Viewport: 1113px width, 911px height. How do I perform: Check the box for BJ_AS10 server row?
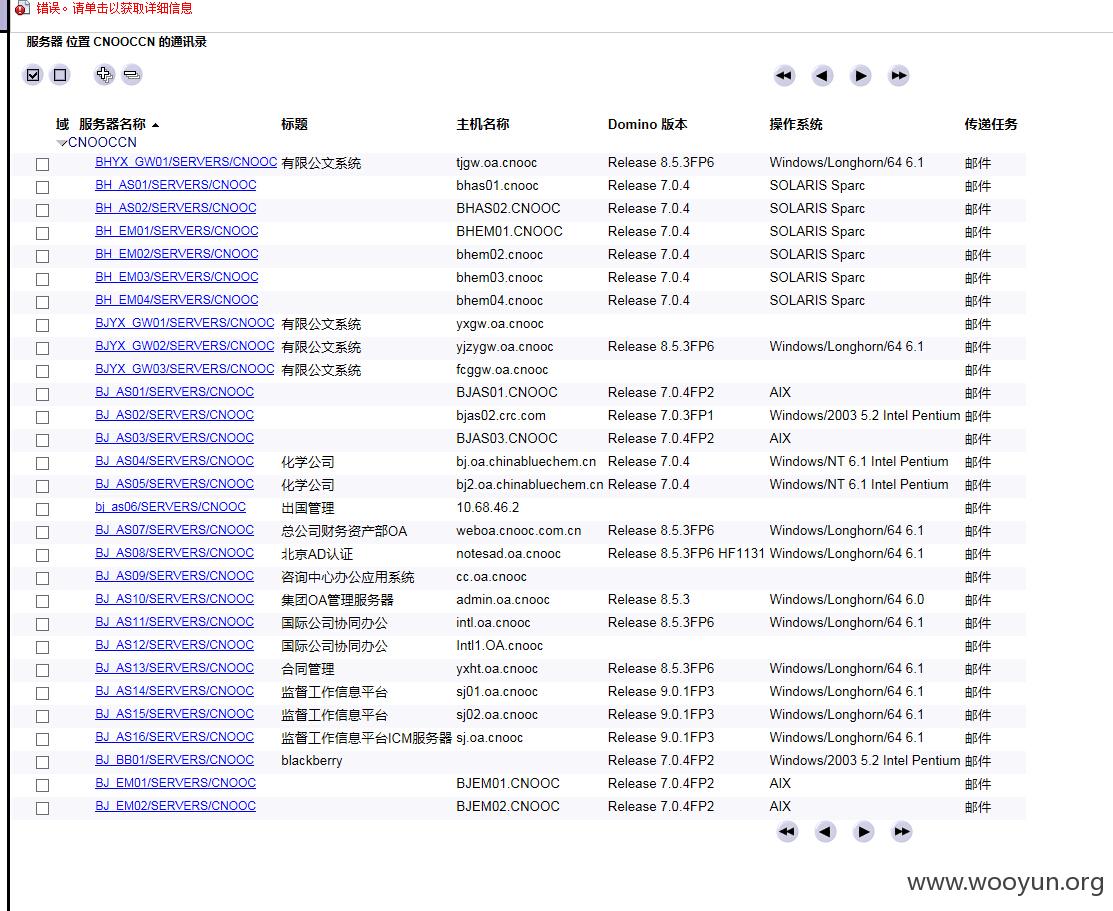(43, 601)
